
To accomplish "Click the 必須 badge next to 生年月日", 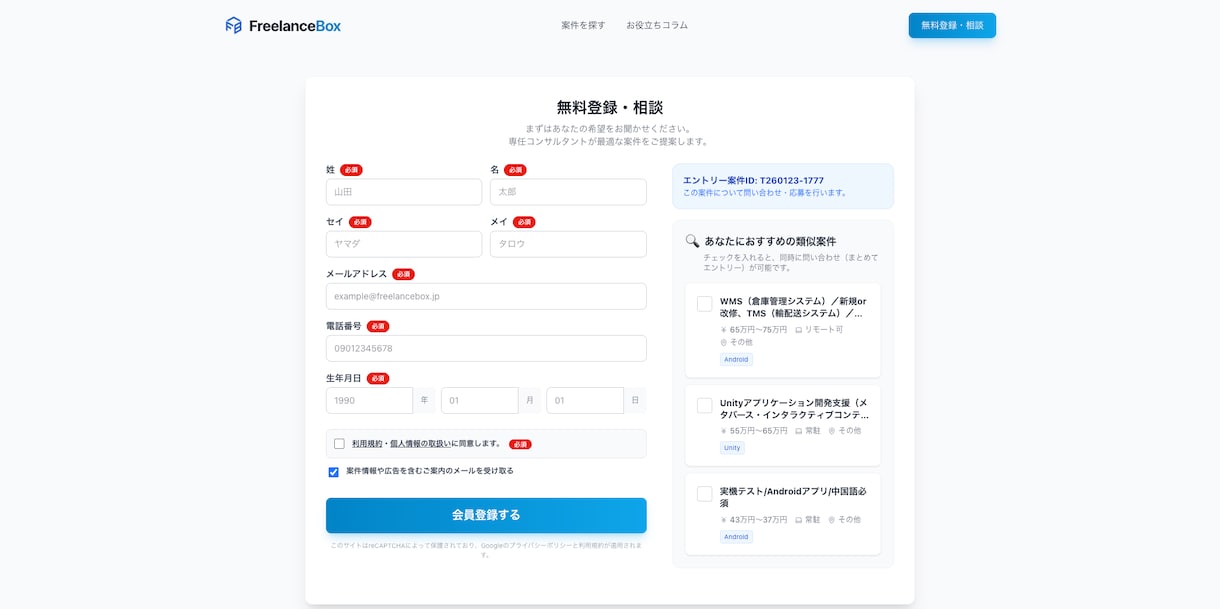I will [378, 378].
